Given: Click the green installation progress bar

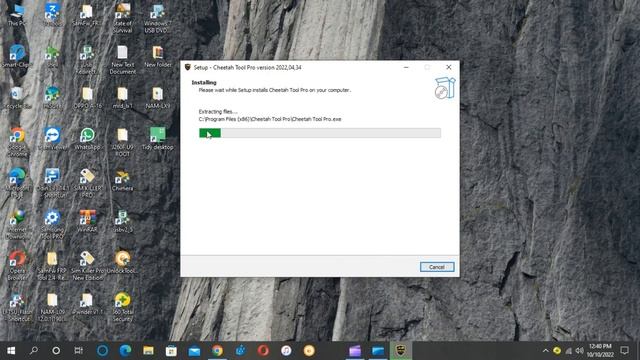Looking at the screenshot, I should coord(320,133).
